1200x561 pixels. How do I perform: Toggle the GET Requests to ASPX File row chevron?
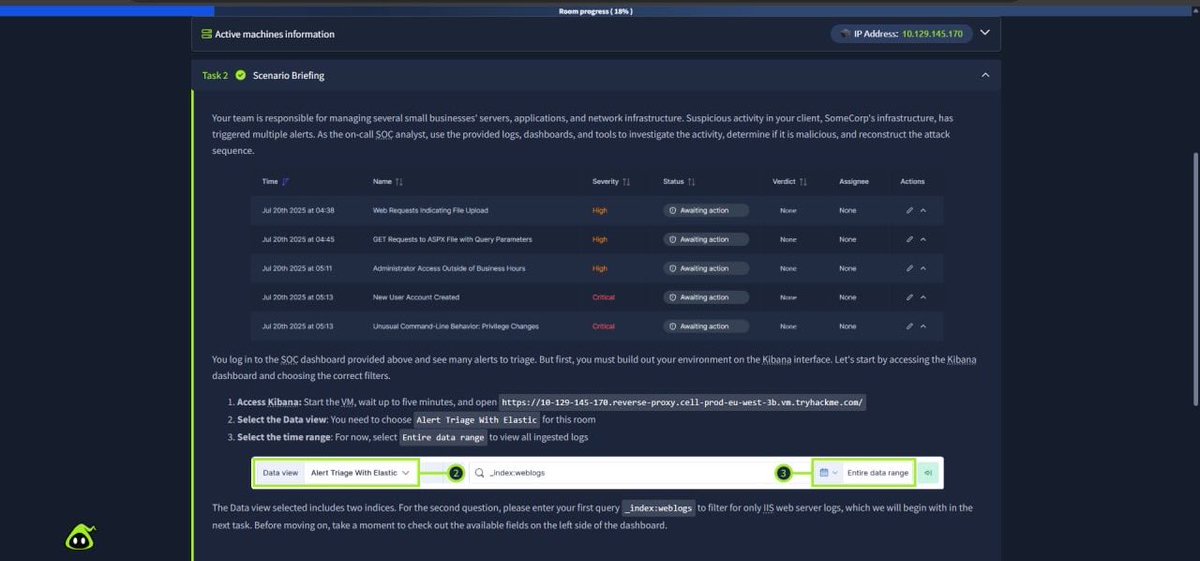click(x=923, y=240)
